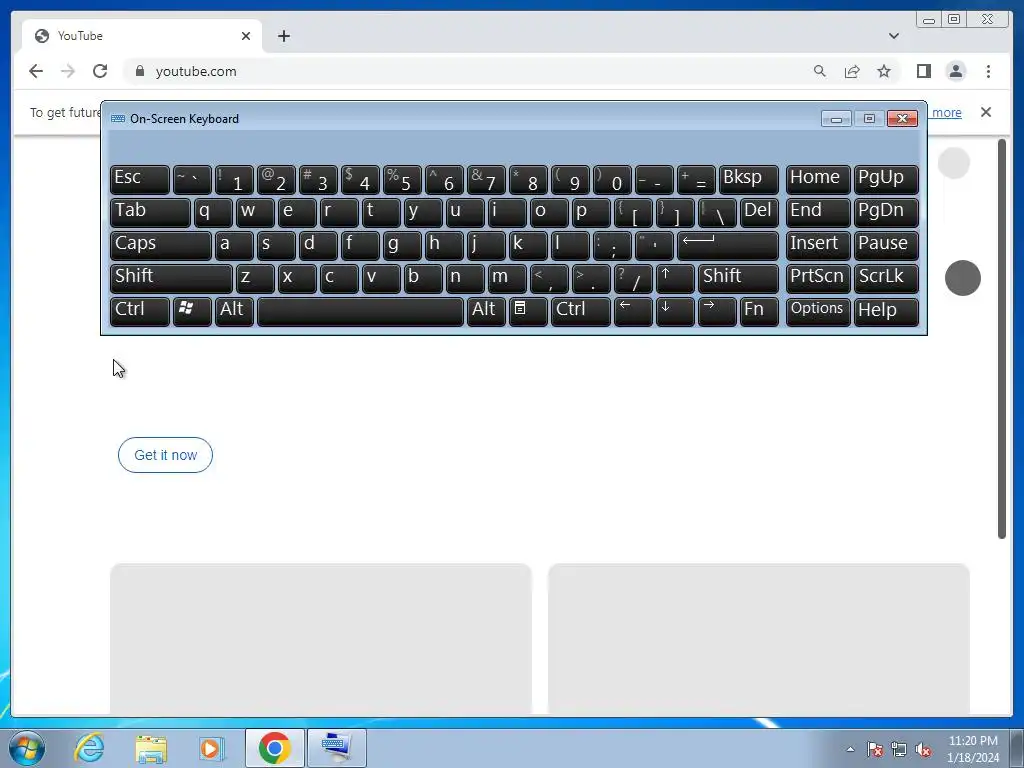Launch Internet Explorer from taskbar

[89, 748]
